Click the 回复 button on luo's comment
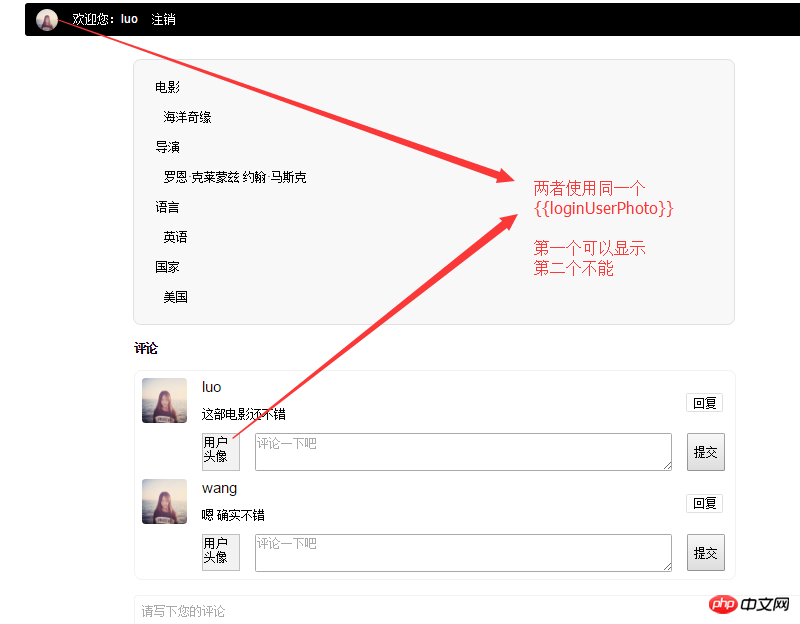Image resolution: width=800 pixels, height=624 pixels. coord(704,403)
